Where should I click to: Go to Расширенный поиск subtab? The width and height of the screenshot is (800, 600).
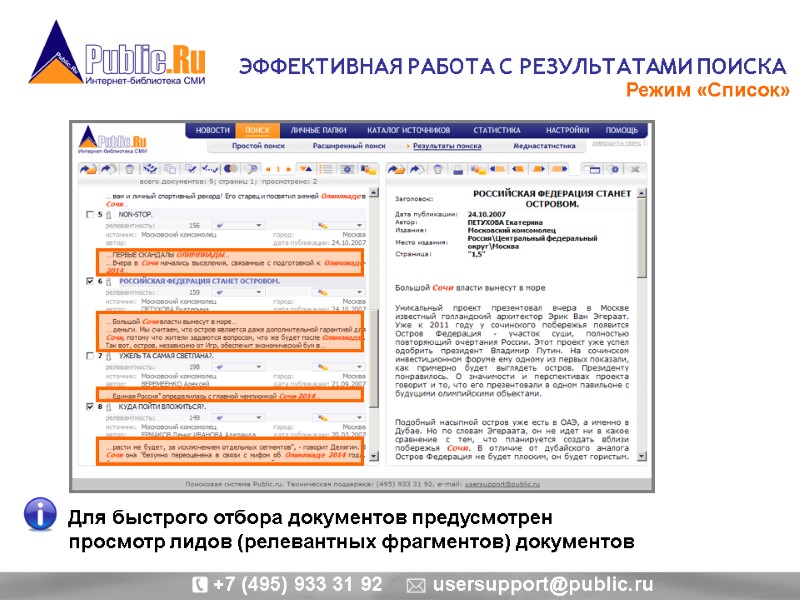[349, 146]
